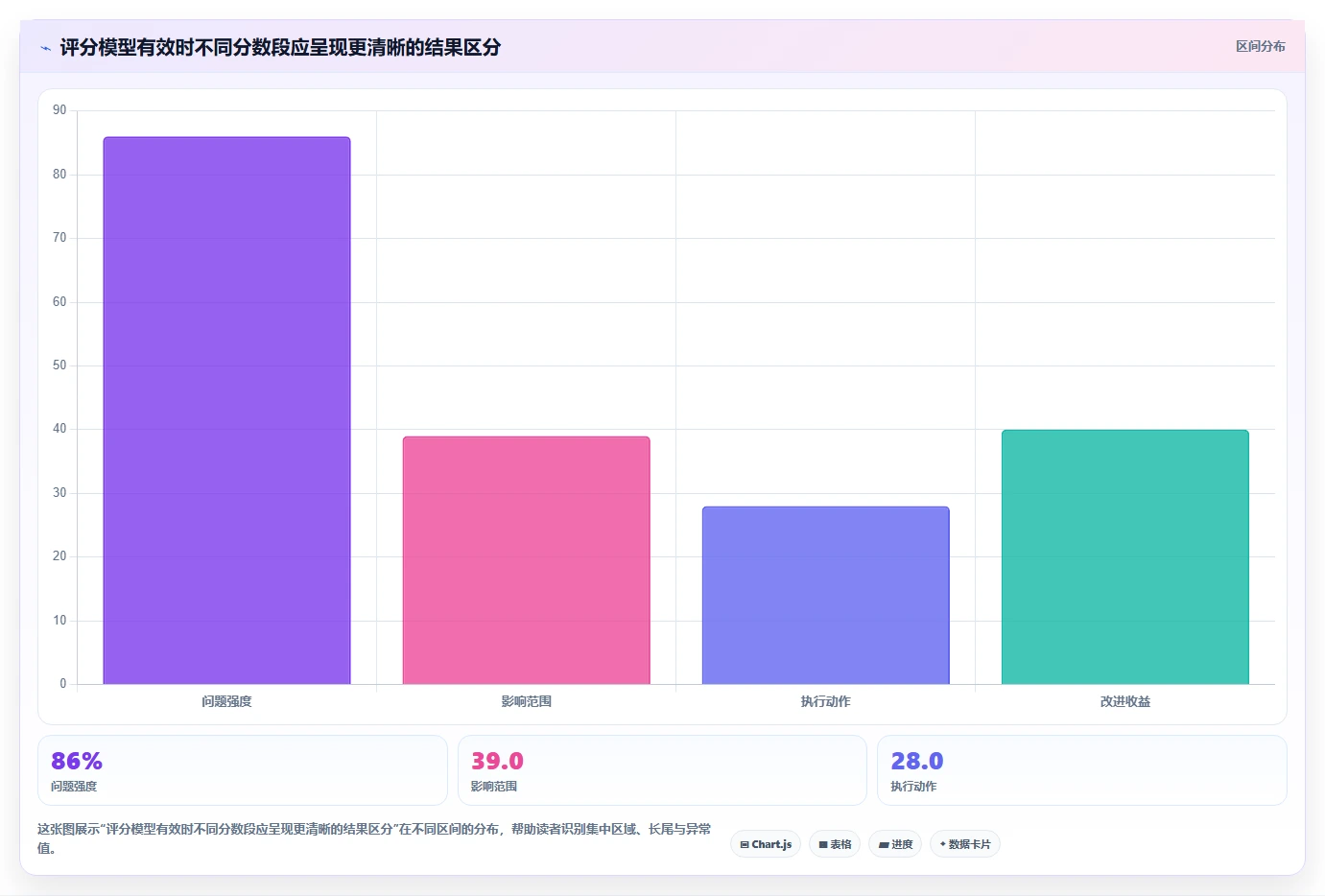The width and height of the screenshot is (1325, 896).
Task: Click the 数据卡片 tag
Action: pos(965,844)
